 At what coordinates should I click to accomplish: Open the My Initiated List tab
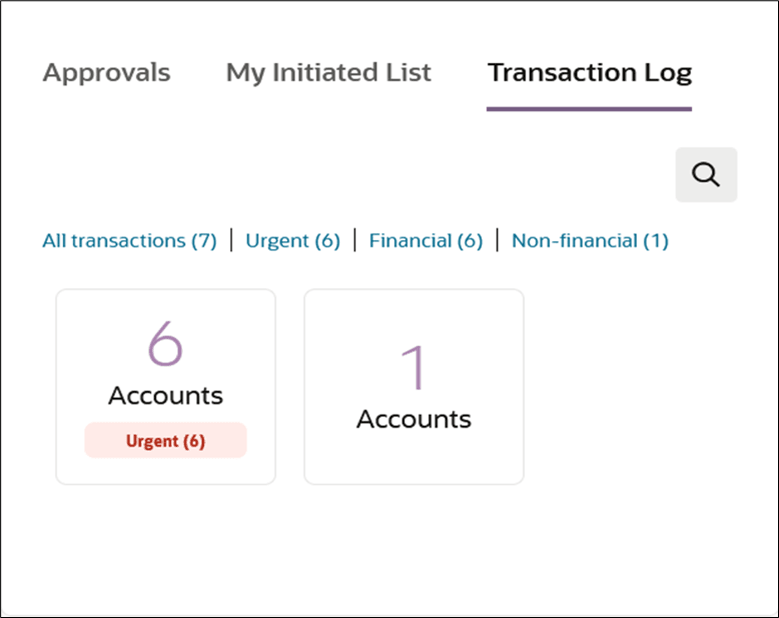point(328,73)
